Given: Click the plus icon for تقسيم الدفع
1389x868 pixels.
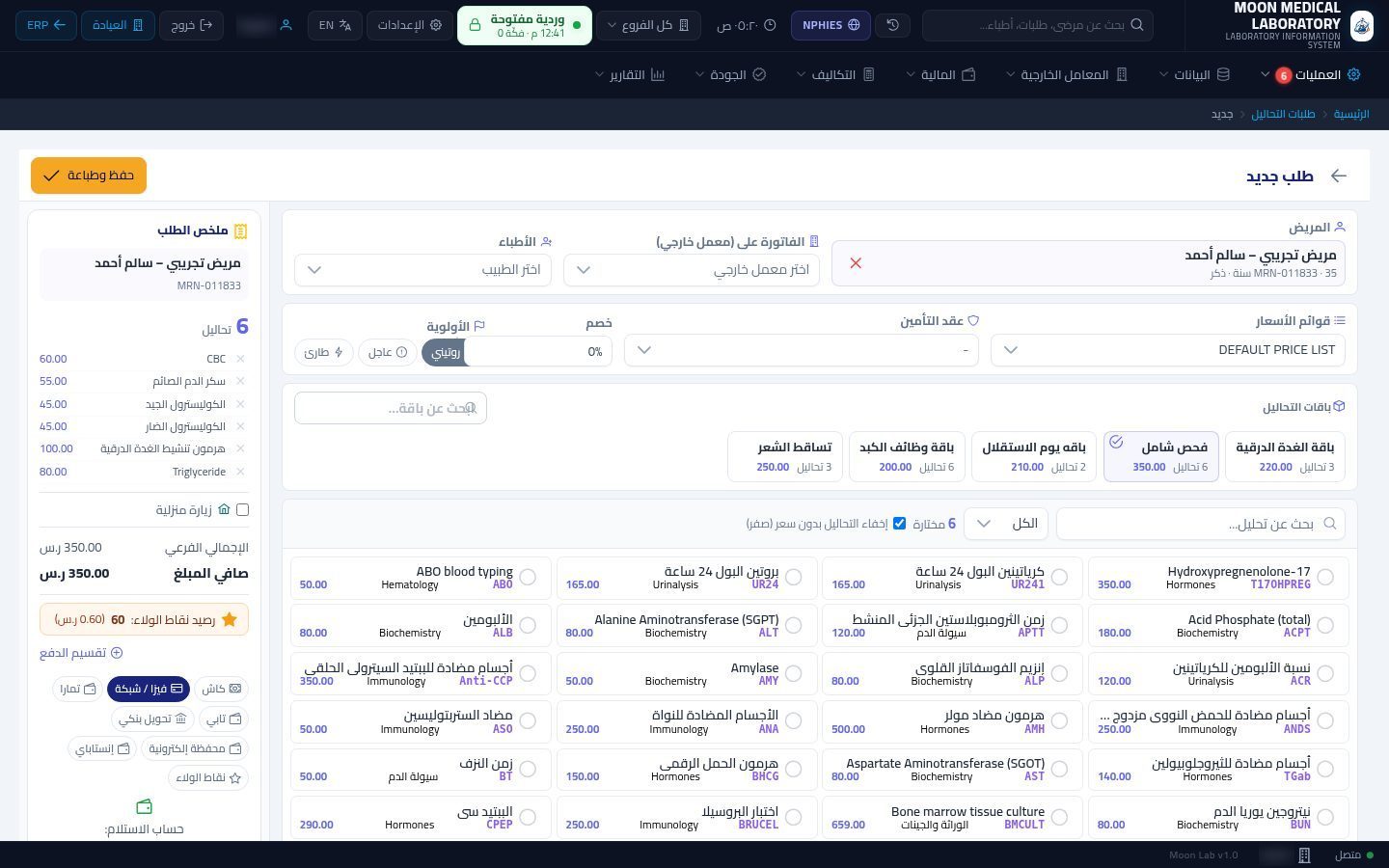Looking at the screenshot, I should tap(117, 653).
